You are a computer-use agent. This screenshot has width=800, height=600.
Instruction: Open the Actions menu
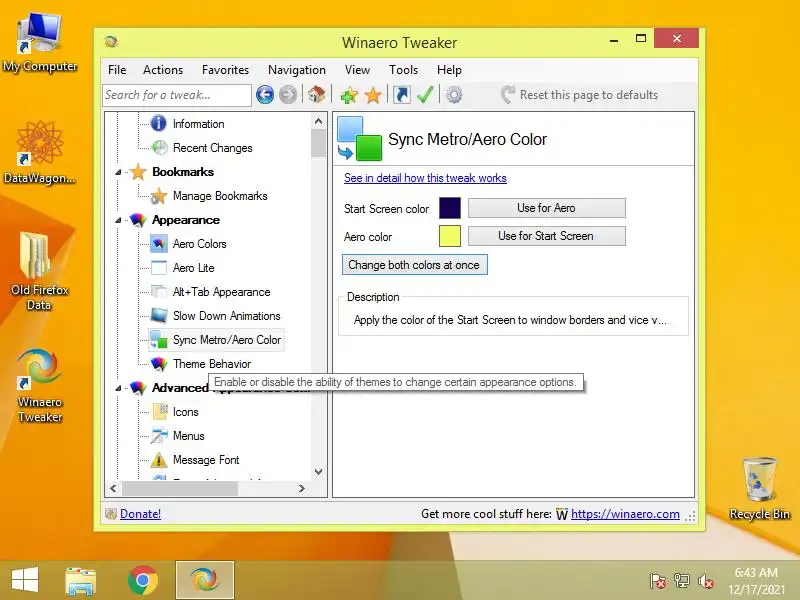tap(163, 70)
